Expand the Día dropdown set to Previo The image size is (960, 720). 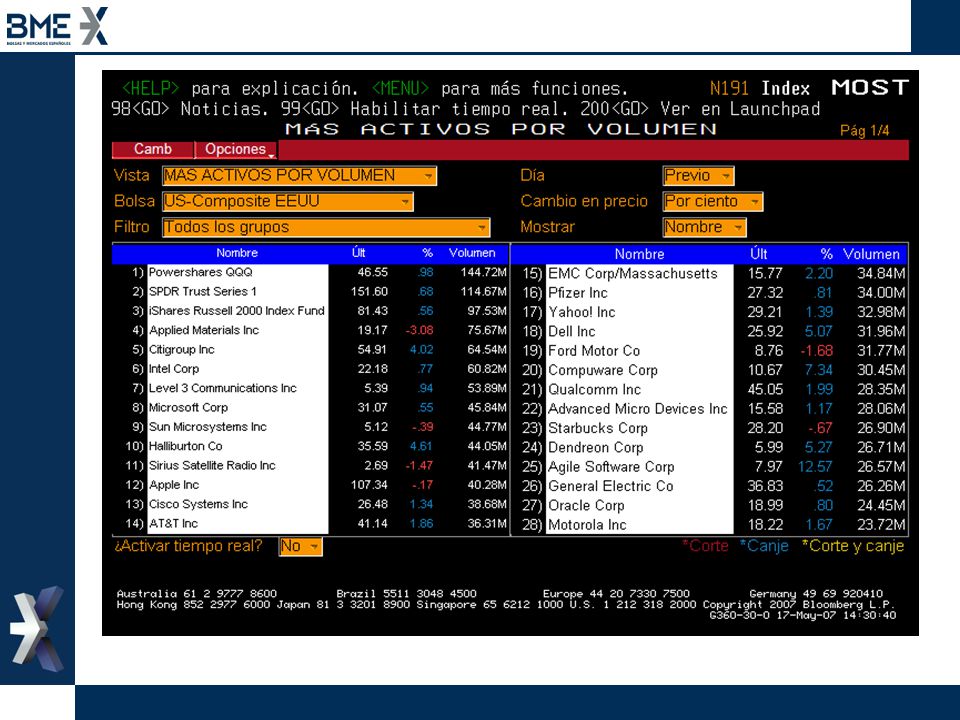(x=699, y=176)
